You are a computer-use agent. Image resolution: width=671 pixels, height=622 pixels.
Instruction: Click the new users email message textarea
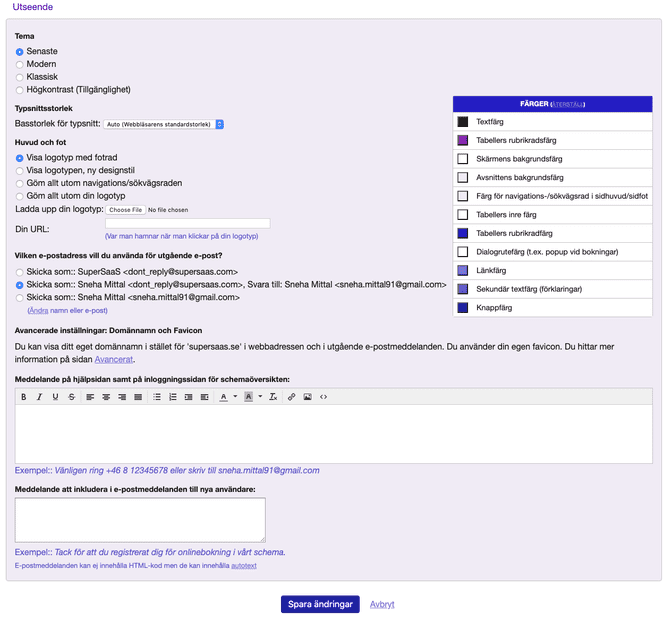pos(140,520)
